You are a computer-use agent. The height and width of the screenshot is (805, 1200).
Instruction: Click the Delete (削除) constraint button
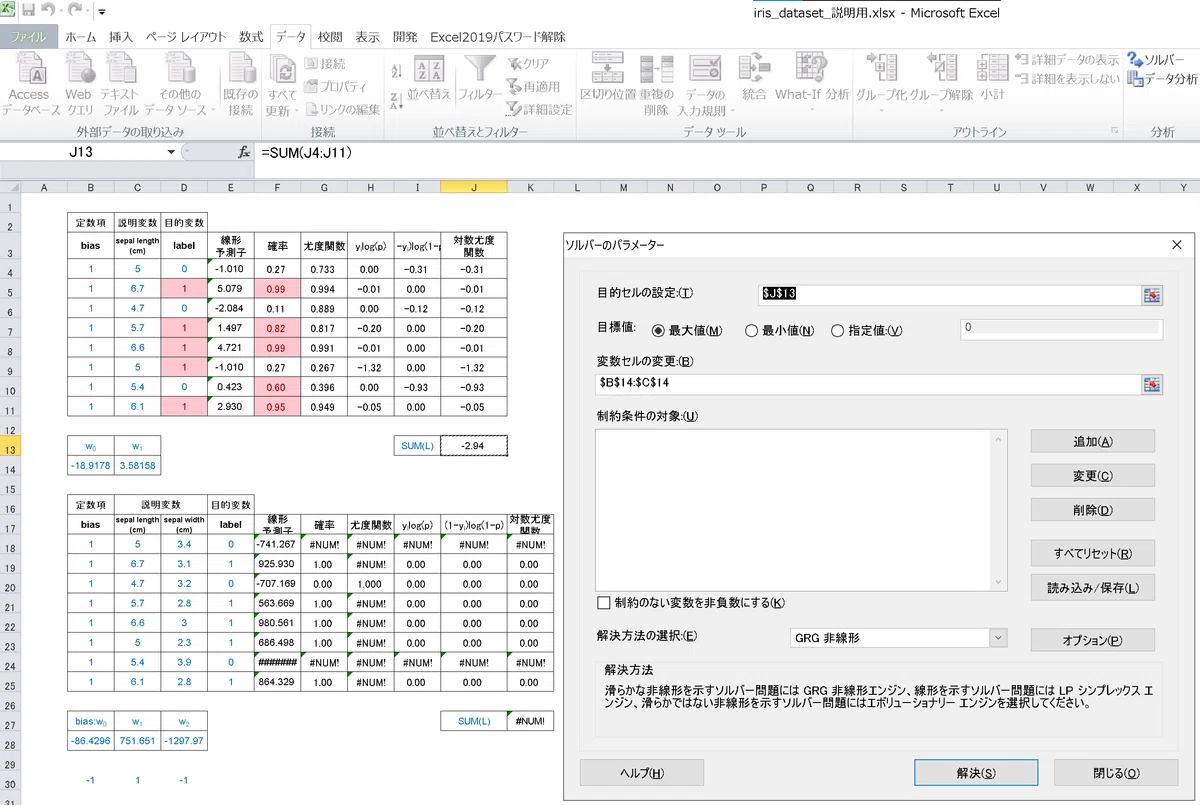1092,510
